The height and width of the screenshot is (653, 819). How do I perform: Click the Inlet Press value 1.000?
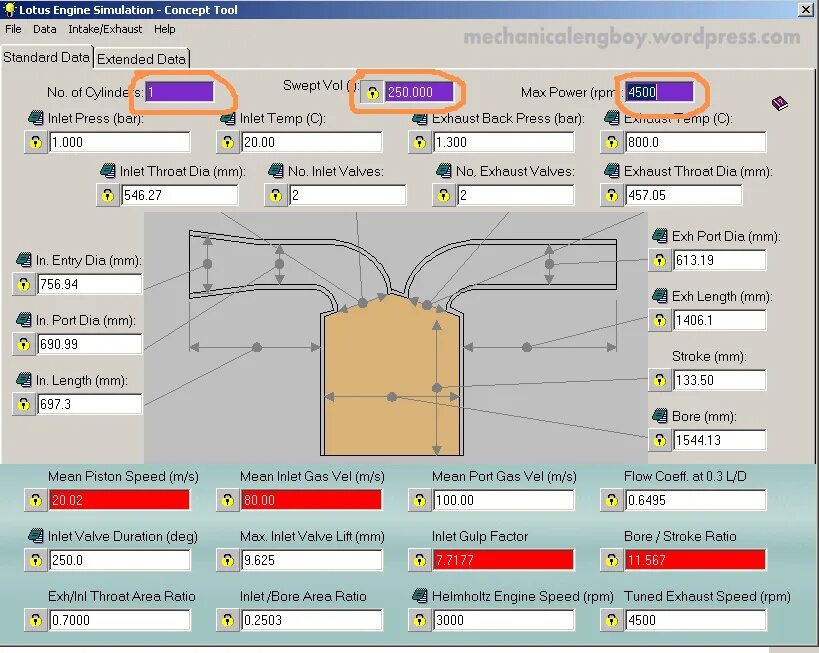pyautogui.click(x=120, y=142)
